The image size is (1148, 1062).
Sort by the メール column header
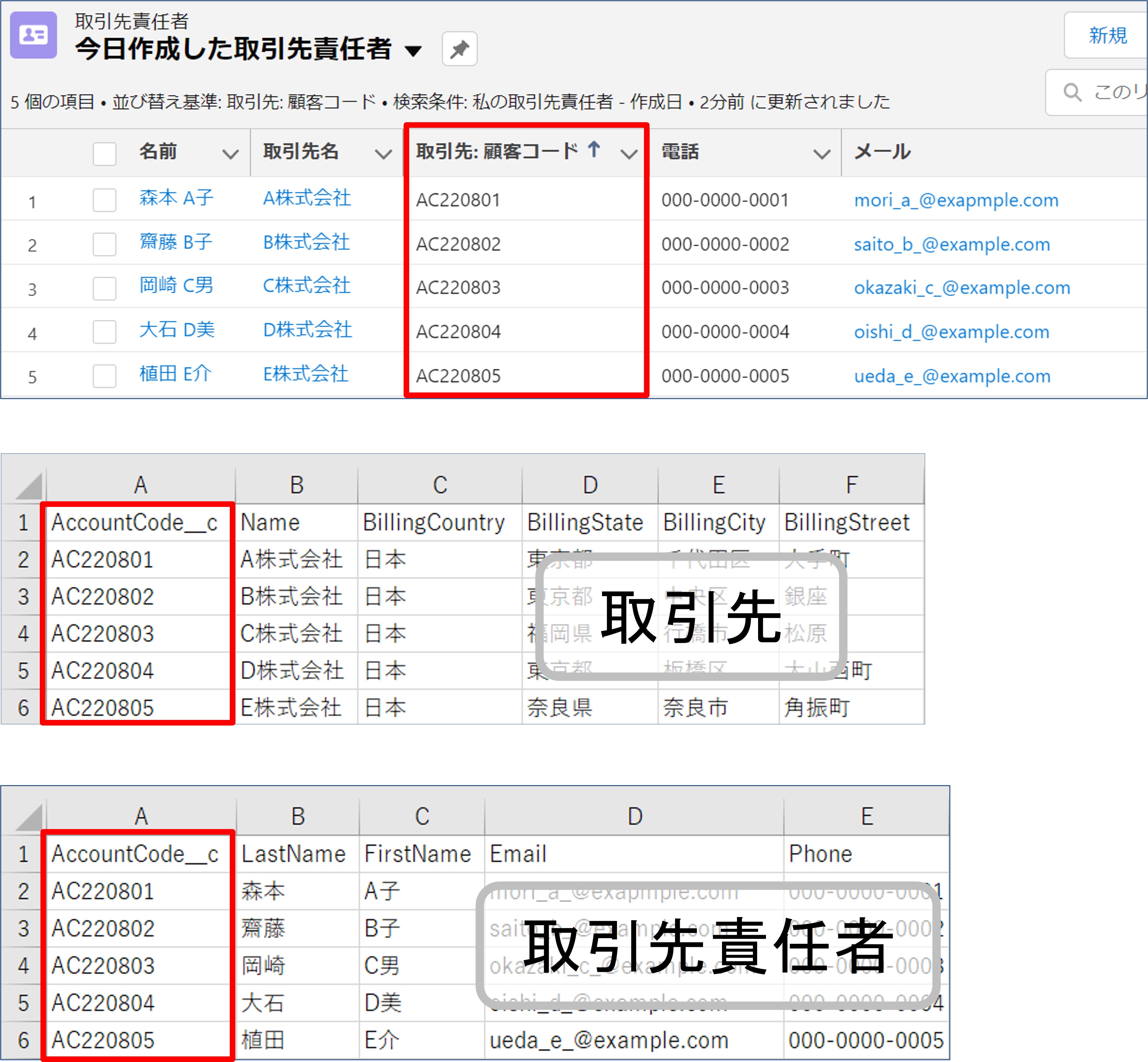pyautogui.click(x=882, y=152)
